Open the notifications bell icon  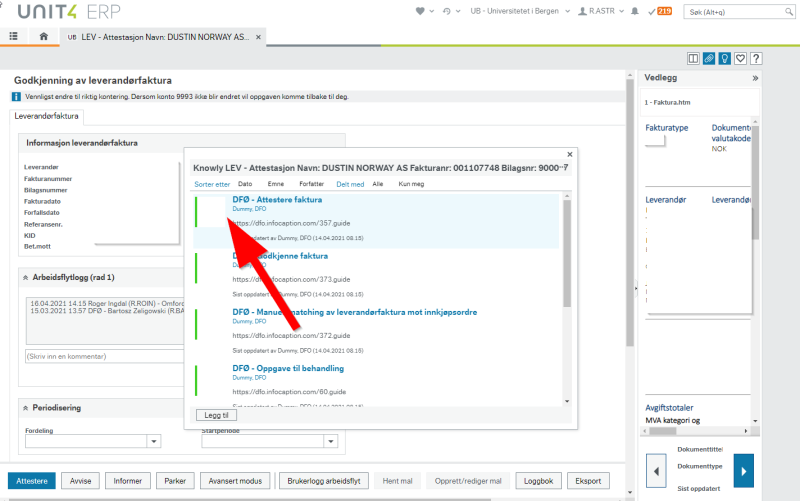[x=635, y=11]
